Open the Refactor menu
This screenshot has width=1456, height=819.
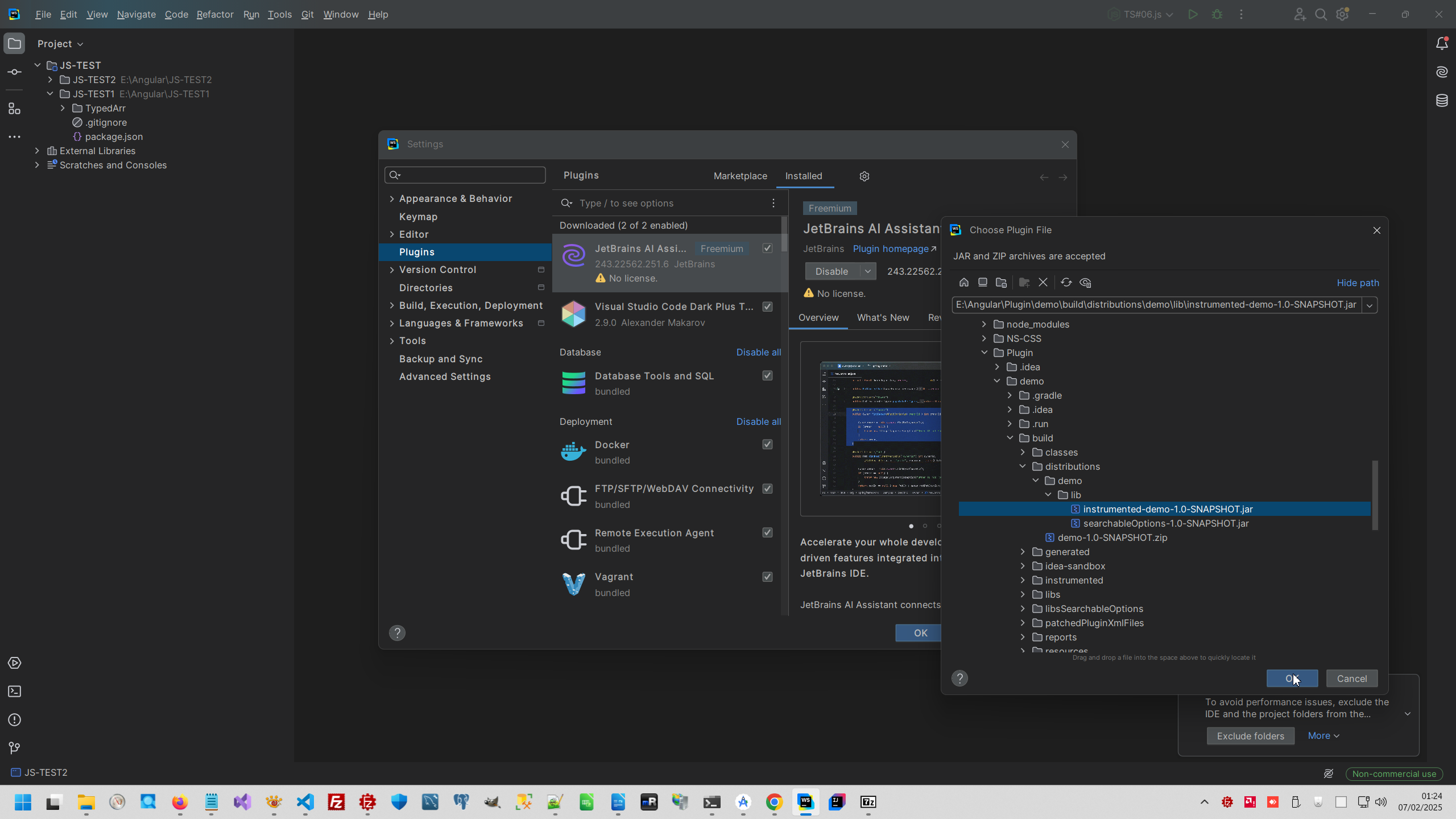point(215,14)
